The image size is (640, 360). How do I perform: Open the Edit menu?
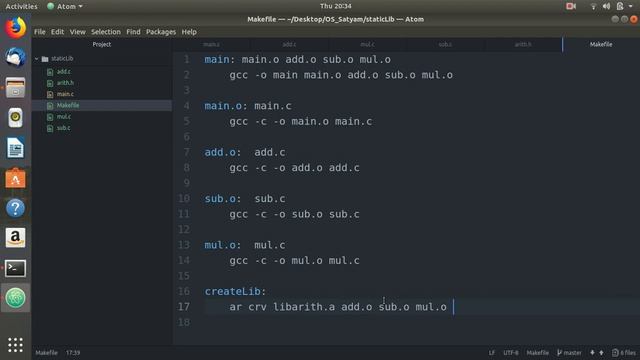pyautogui.click(x=57, y=32)
